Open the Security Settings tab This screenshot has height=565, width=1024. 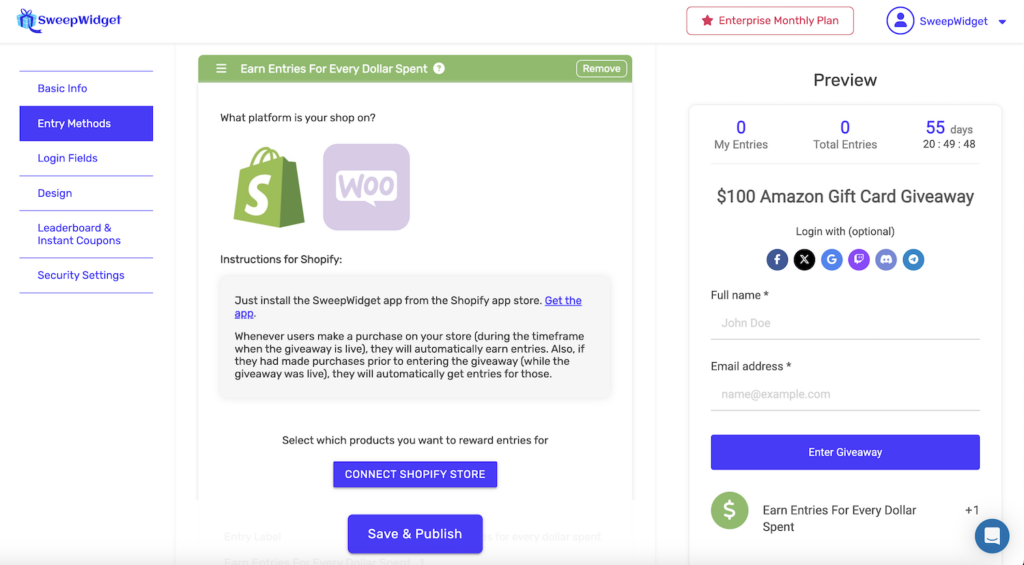(x=81, y=275)
